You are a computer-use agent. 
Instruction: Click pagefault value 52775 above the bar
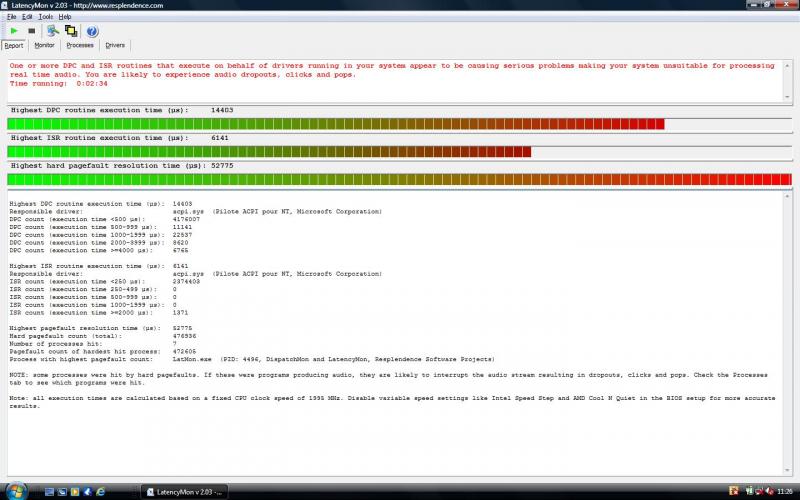tap(222, 165)
